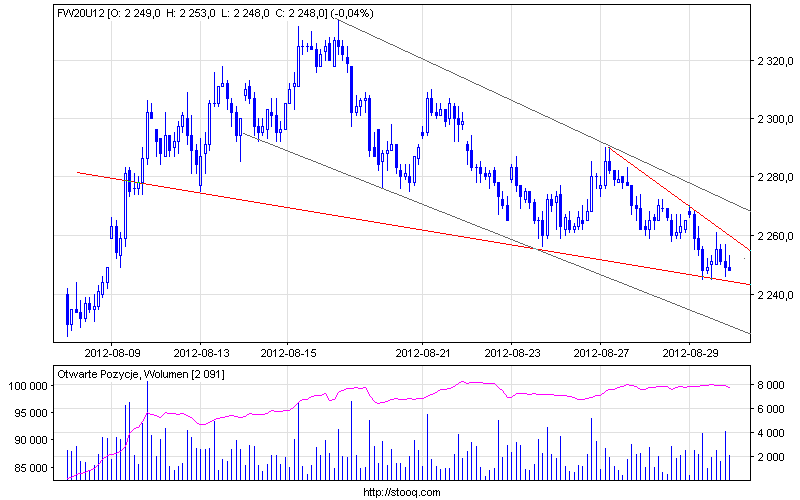This screenshot has height=500, width=800.
Task: Click the 8 000 volume axis label
Action: point(770,385)
